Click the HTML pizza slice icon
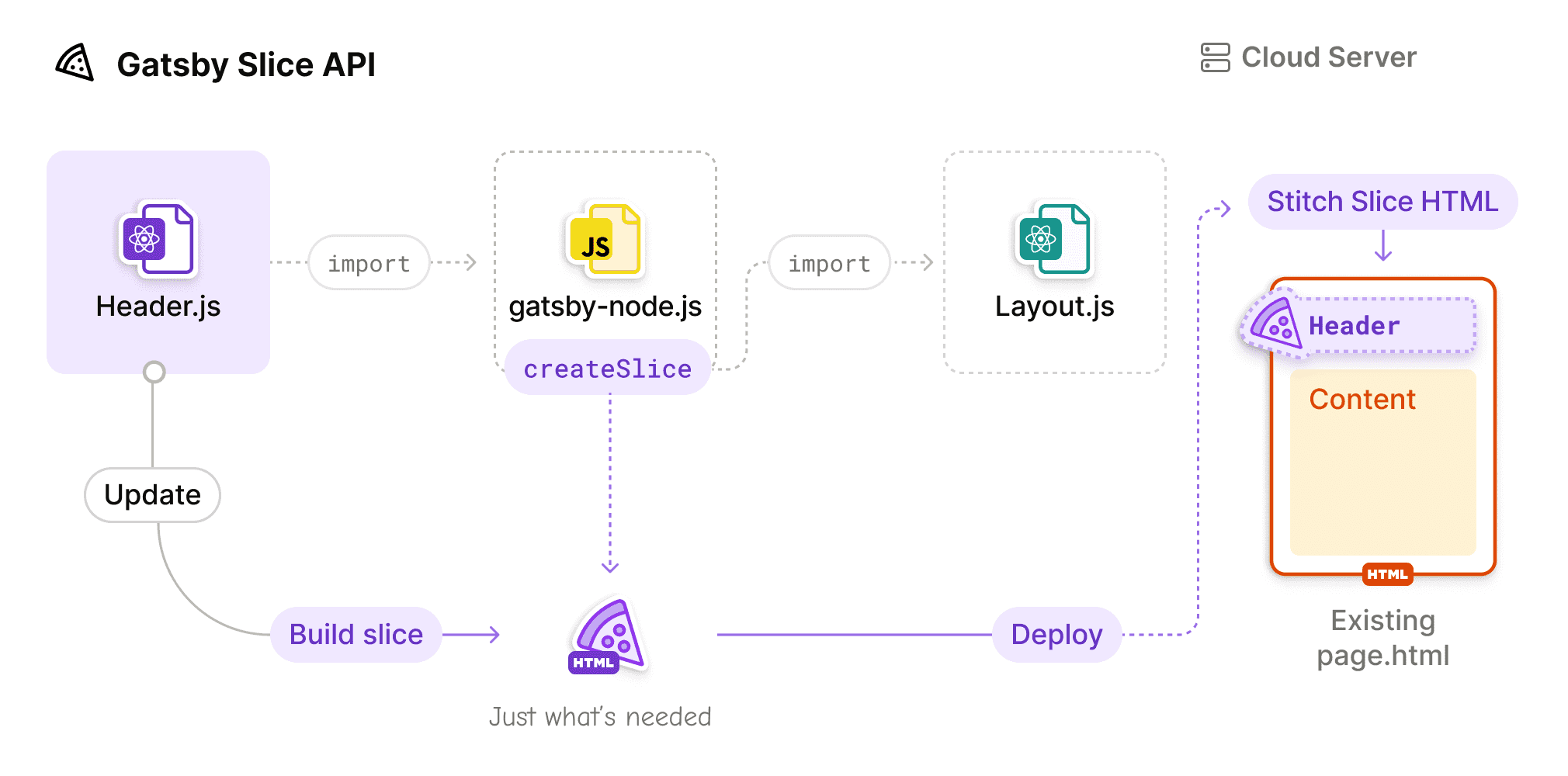 pos(609,636)
